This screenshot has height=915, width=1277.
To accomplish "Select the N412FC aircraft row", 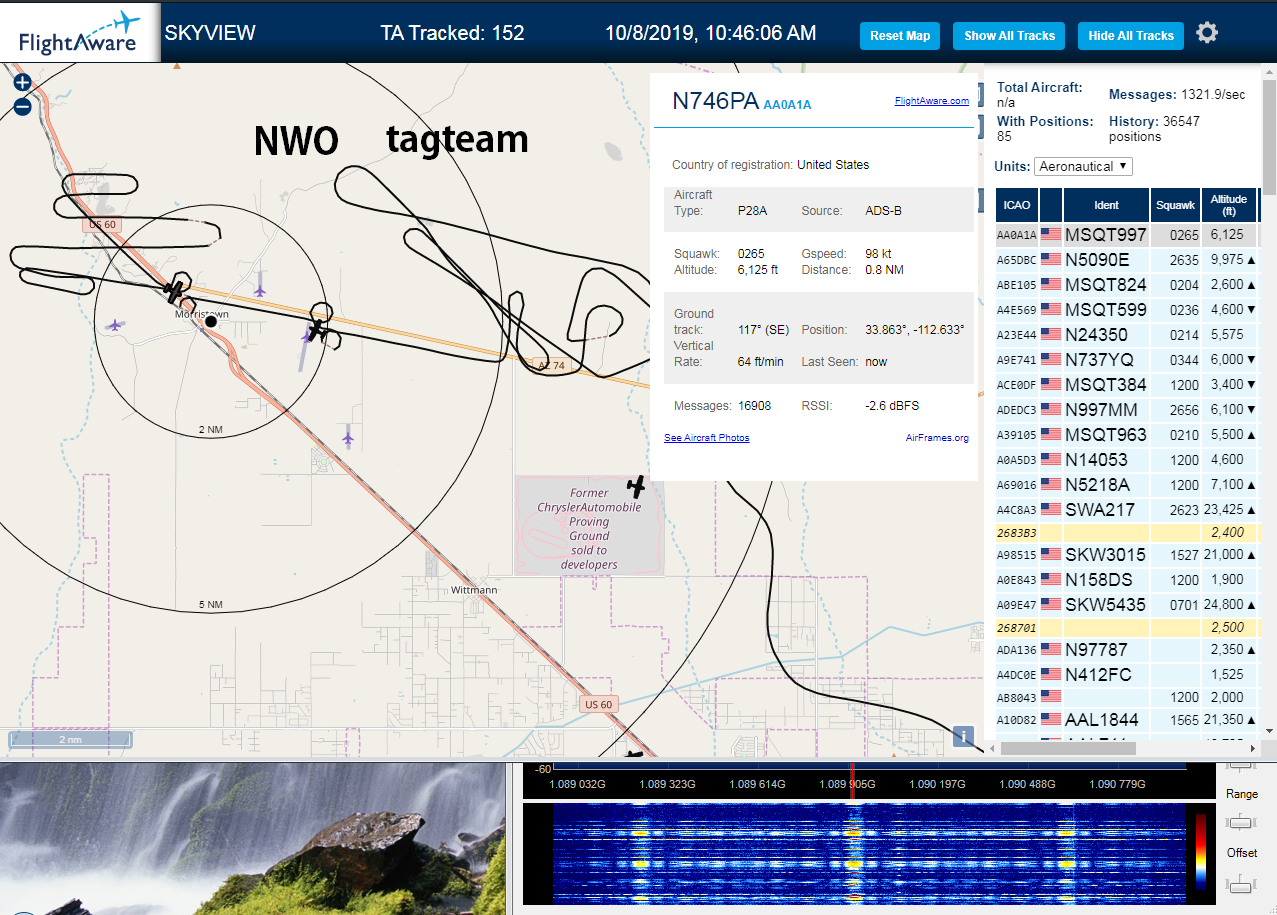I will (1127, 675).
